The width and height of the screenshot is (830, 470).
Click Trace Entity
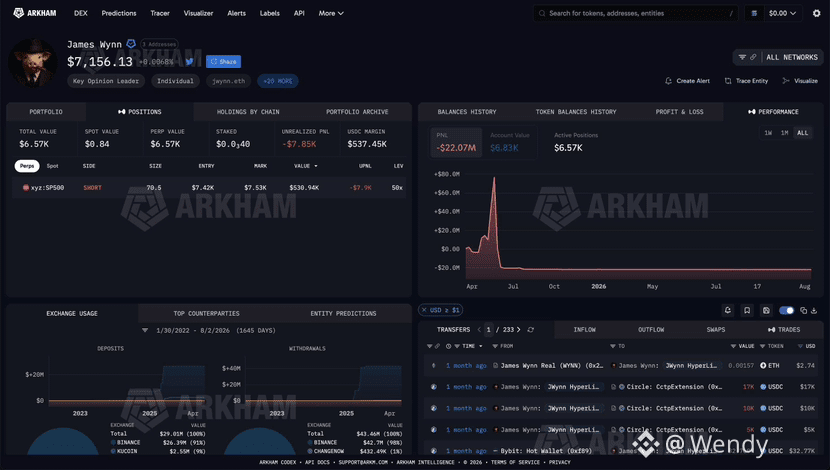coord(746,81)
